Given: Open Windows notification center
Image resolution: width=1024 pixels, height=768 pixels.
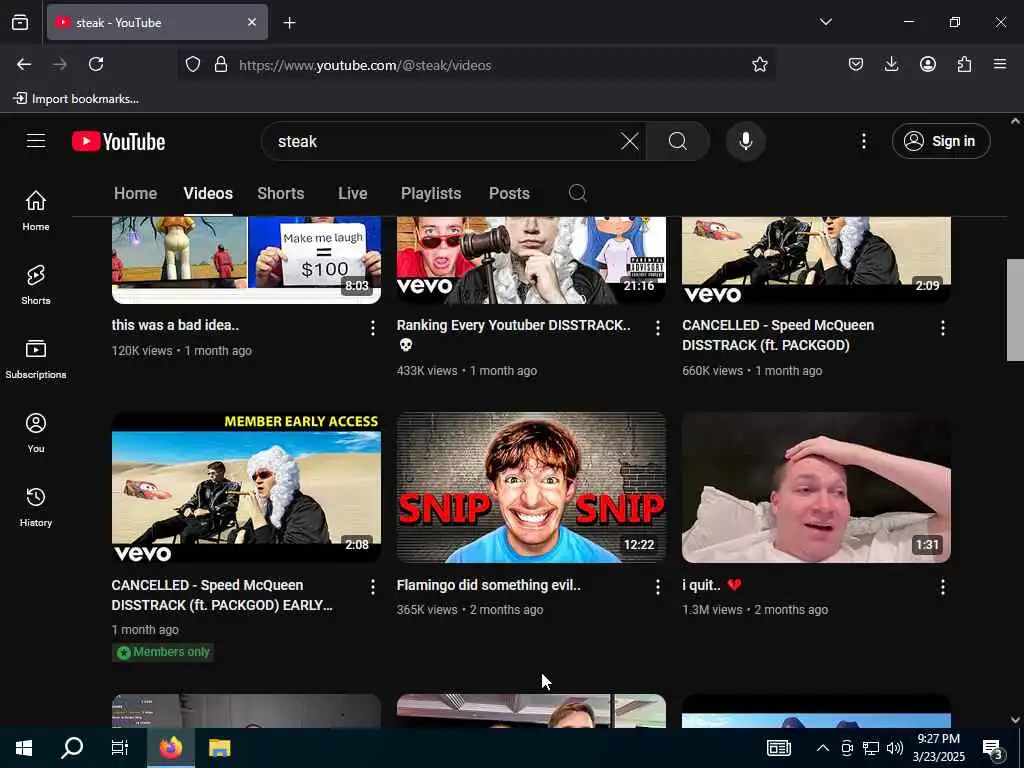Looking at the screenshot, I should tap(993, 748).
